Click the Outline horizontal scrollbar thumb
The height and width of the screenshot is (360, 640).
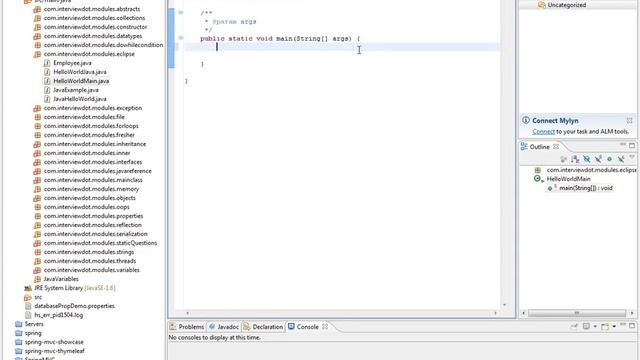[x=577, y=313]
